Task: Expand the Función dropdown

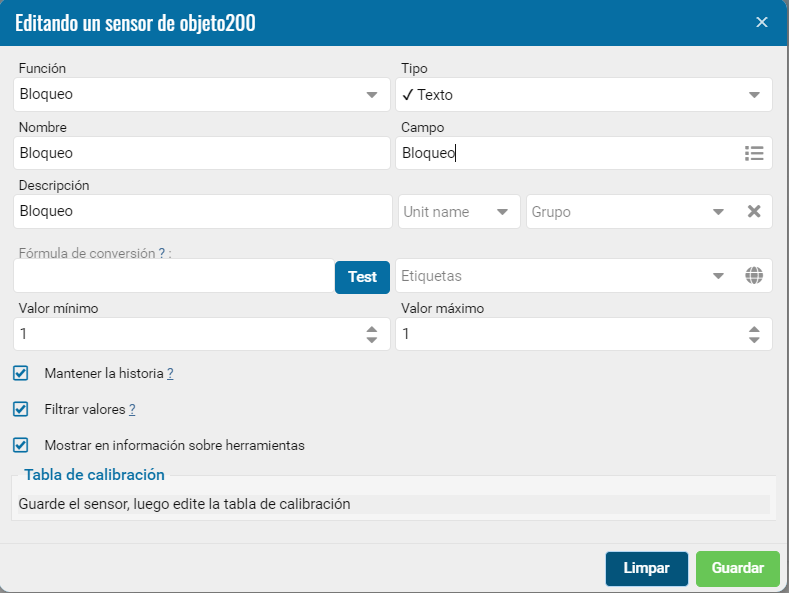Action: [202, 95]
